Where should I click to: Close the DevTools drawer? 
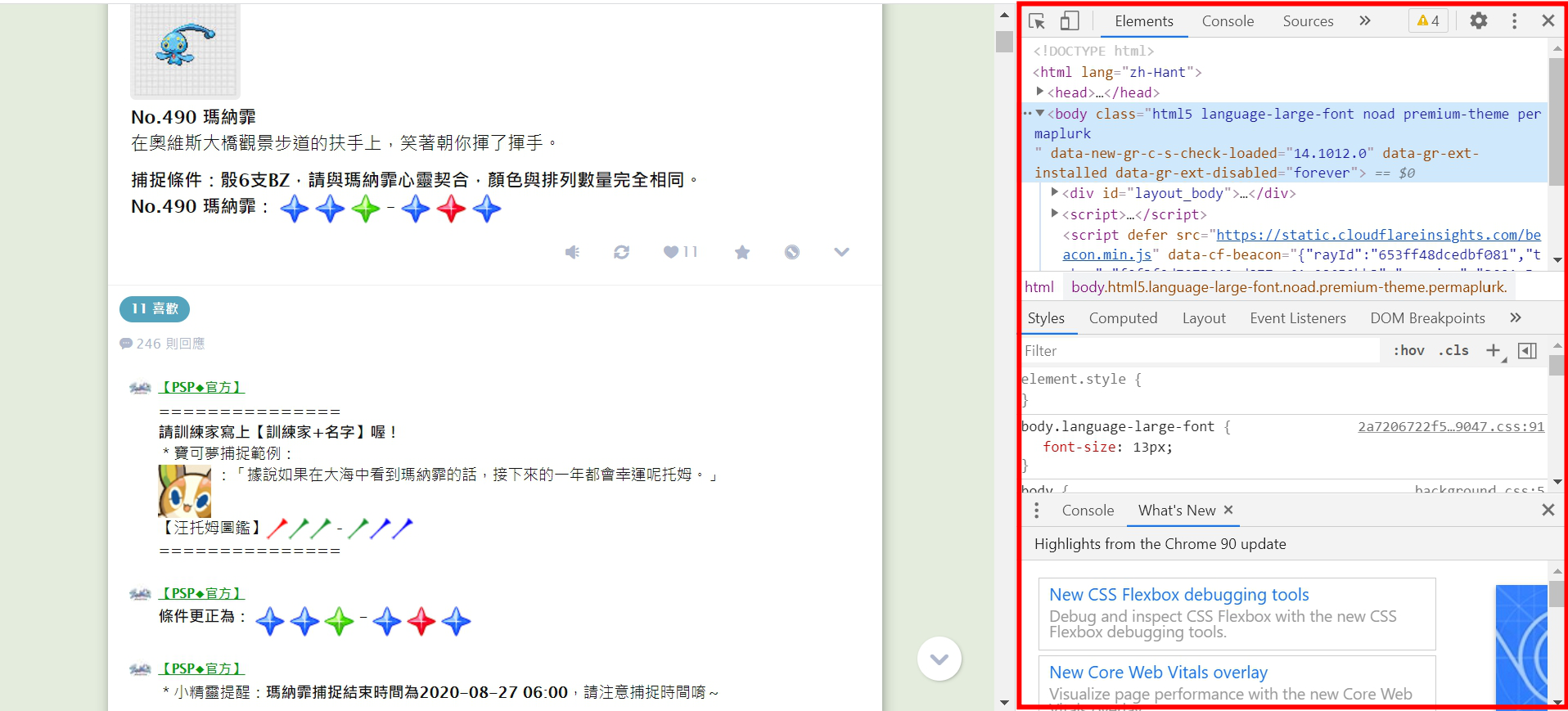pos(1548,510)
